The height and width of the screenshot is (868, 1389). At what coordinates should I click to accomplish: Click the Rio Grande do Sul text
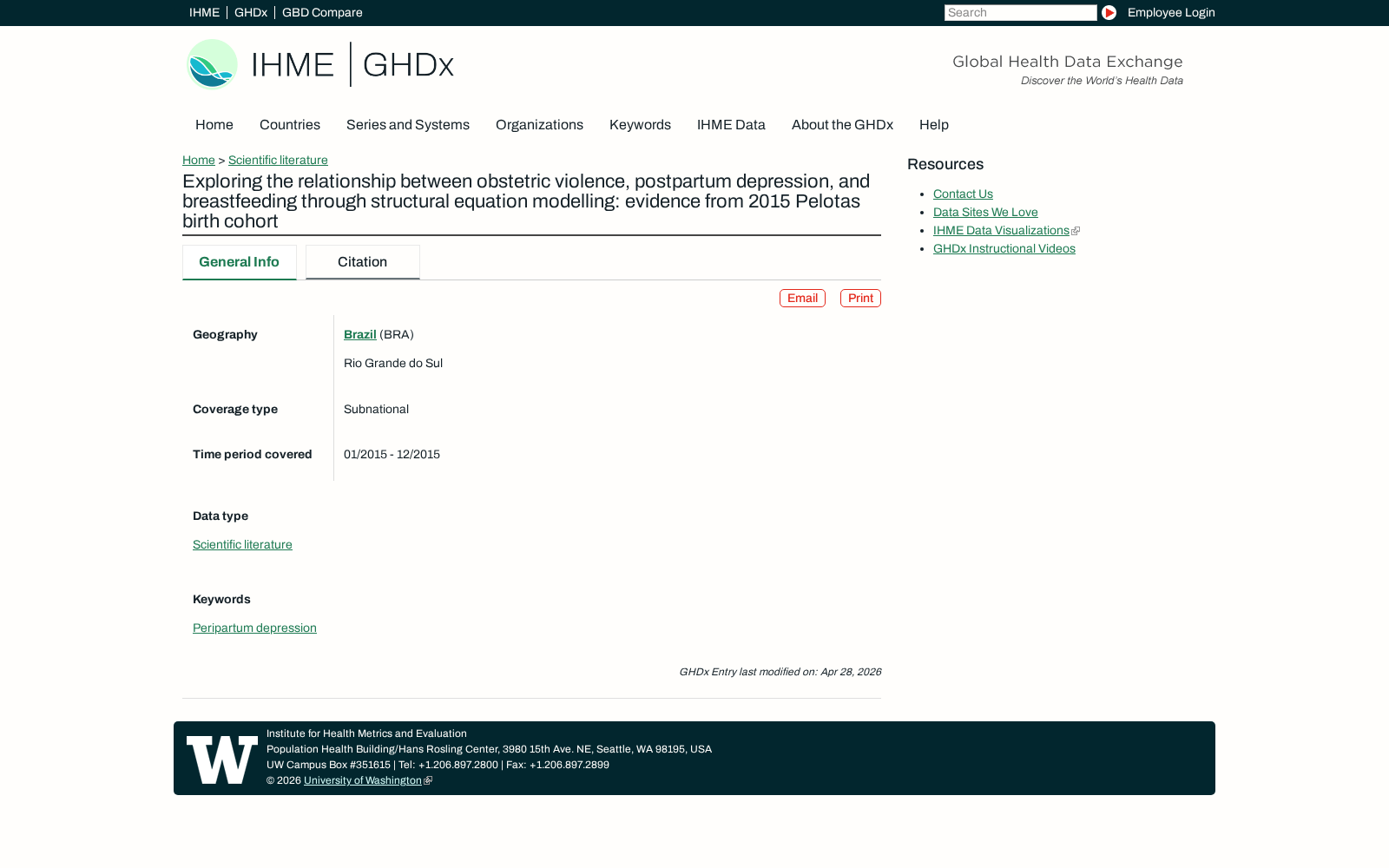click(393, 364)
